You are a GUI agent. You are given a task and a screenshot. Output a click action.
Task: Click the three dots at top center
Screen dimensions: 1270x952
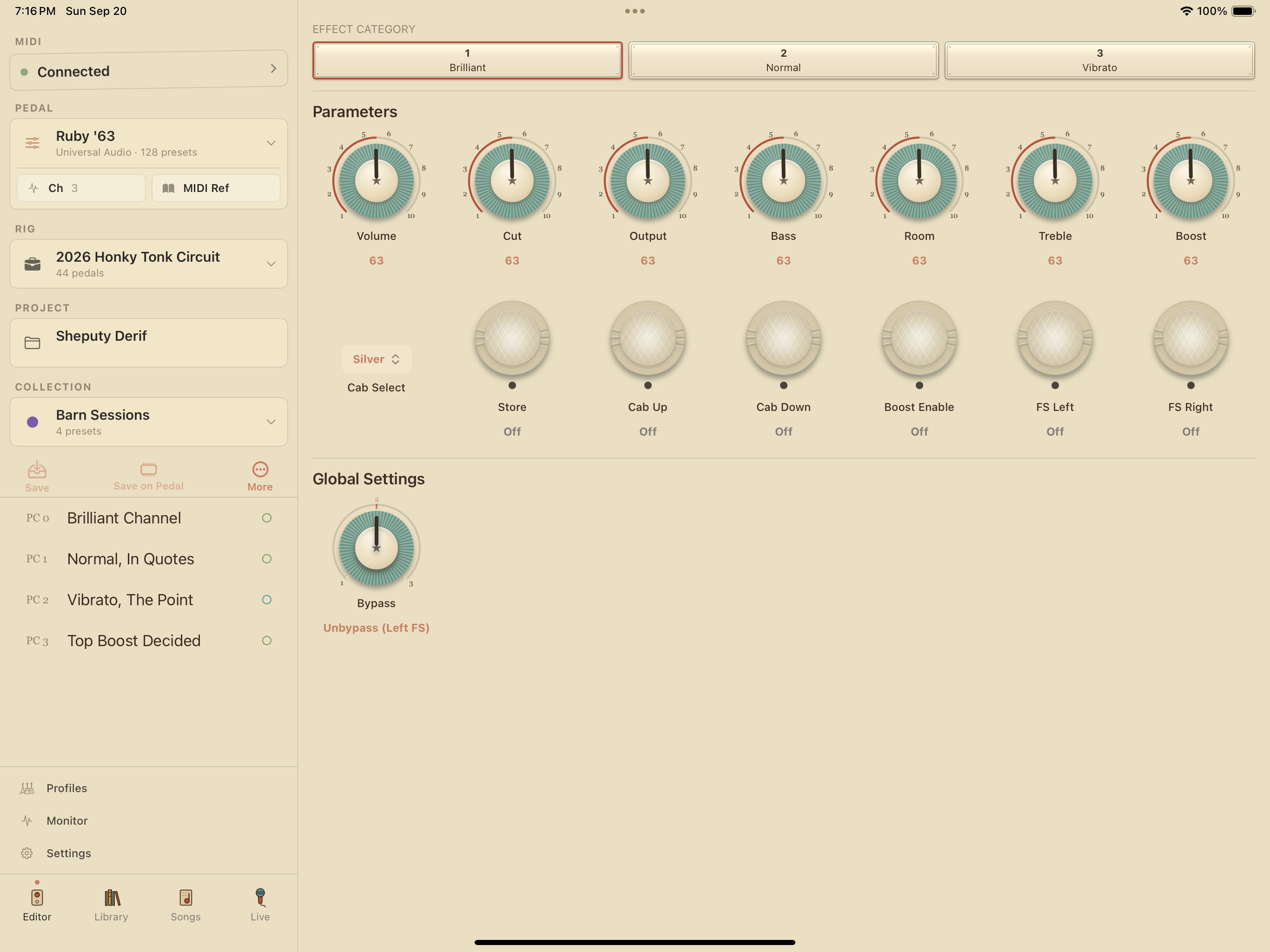[x=635, y=11]
